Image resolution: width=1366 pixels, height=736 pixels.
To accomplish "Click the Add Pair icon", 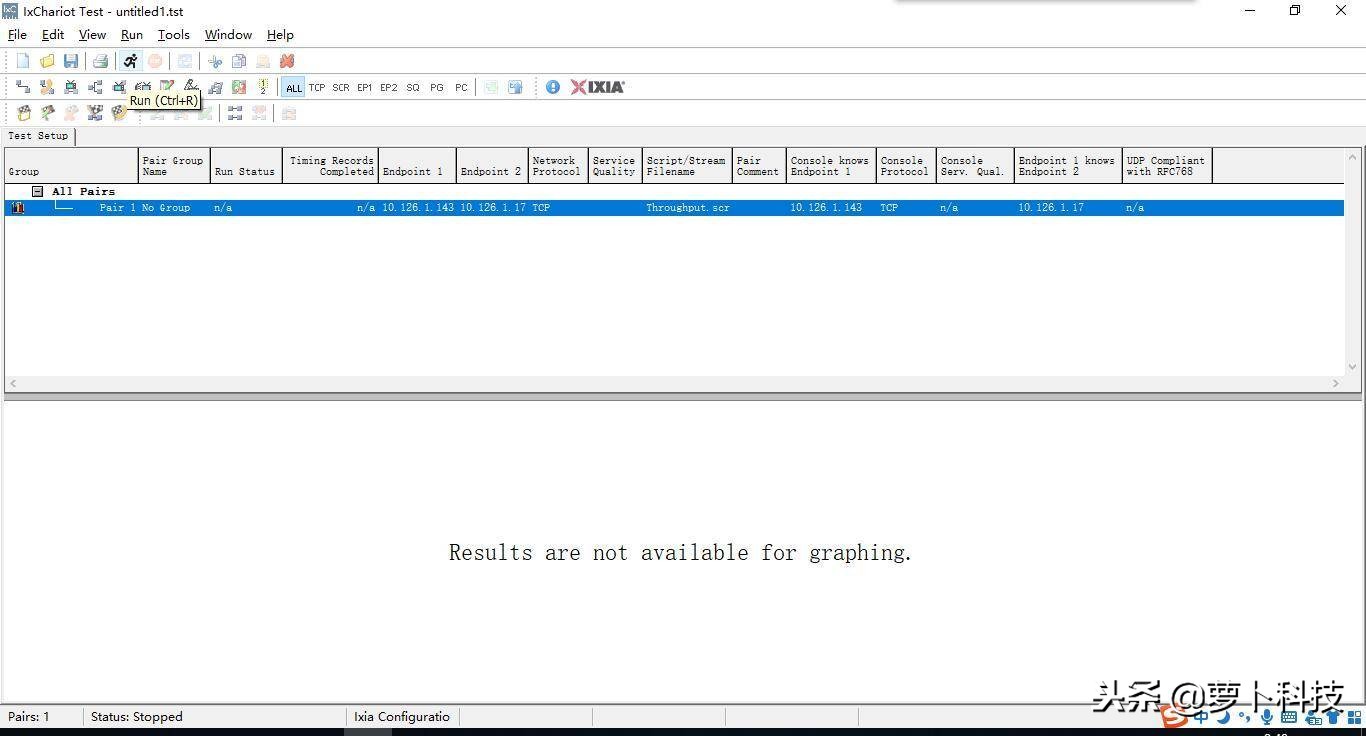I will pyautogui.click(x=23, y=87).
